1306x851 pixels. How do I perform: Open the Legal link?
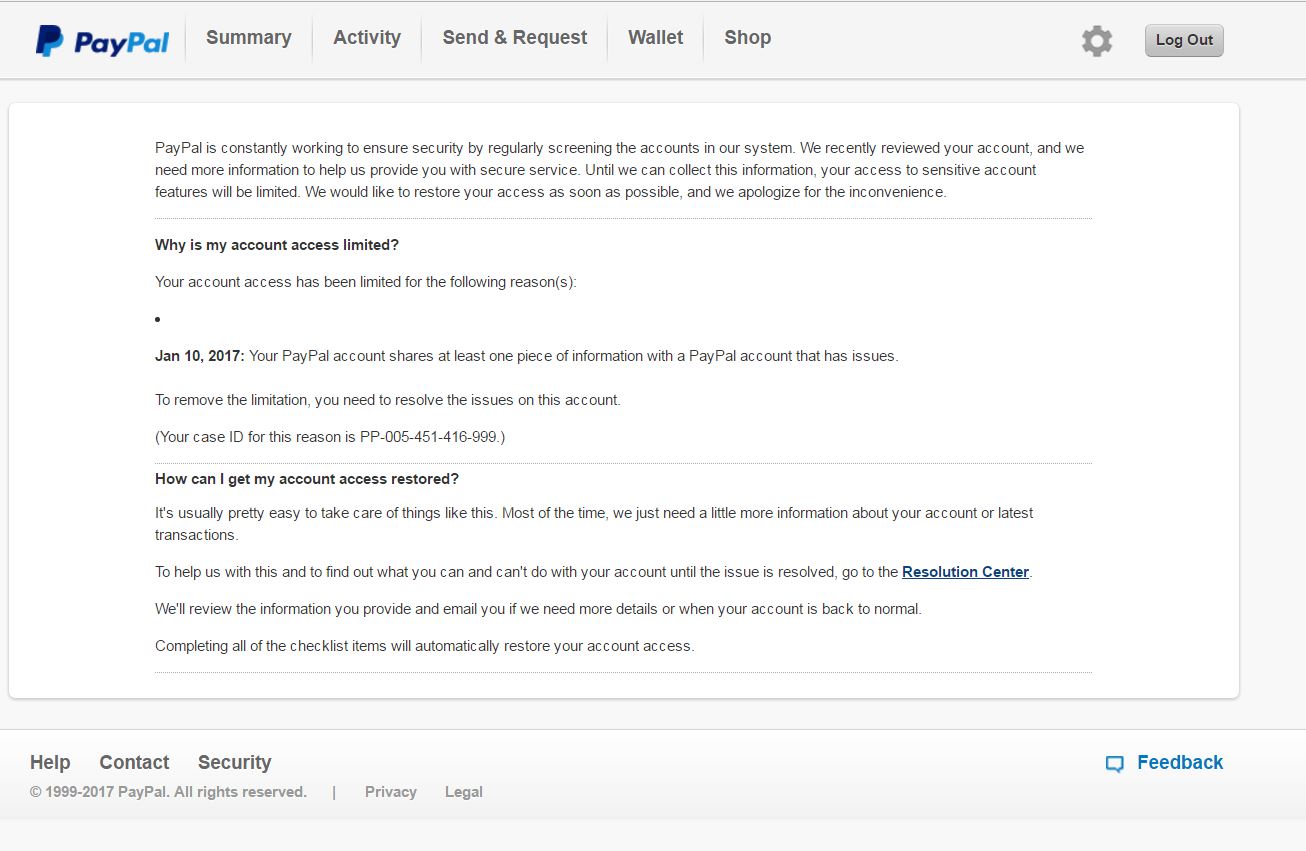[x=464, y=792]
